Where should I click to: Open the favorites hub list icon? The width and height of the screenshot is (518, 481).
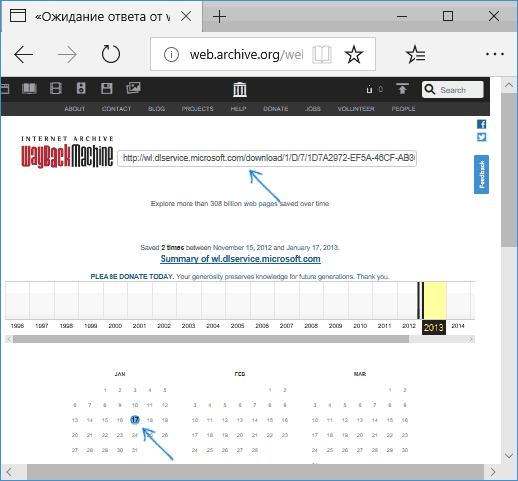click(415, 54)
